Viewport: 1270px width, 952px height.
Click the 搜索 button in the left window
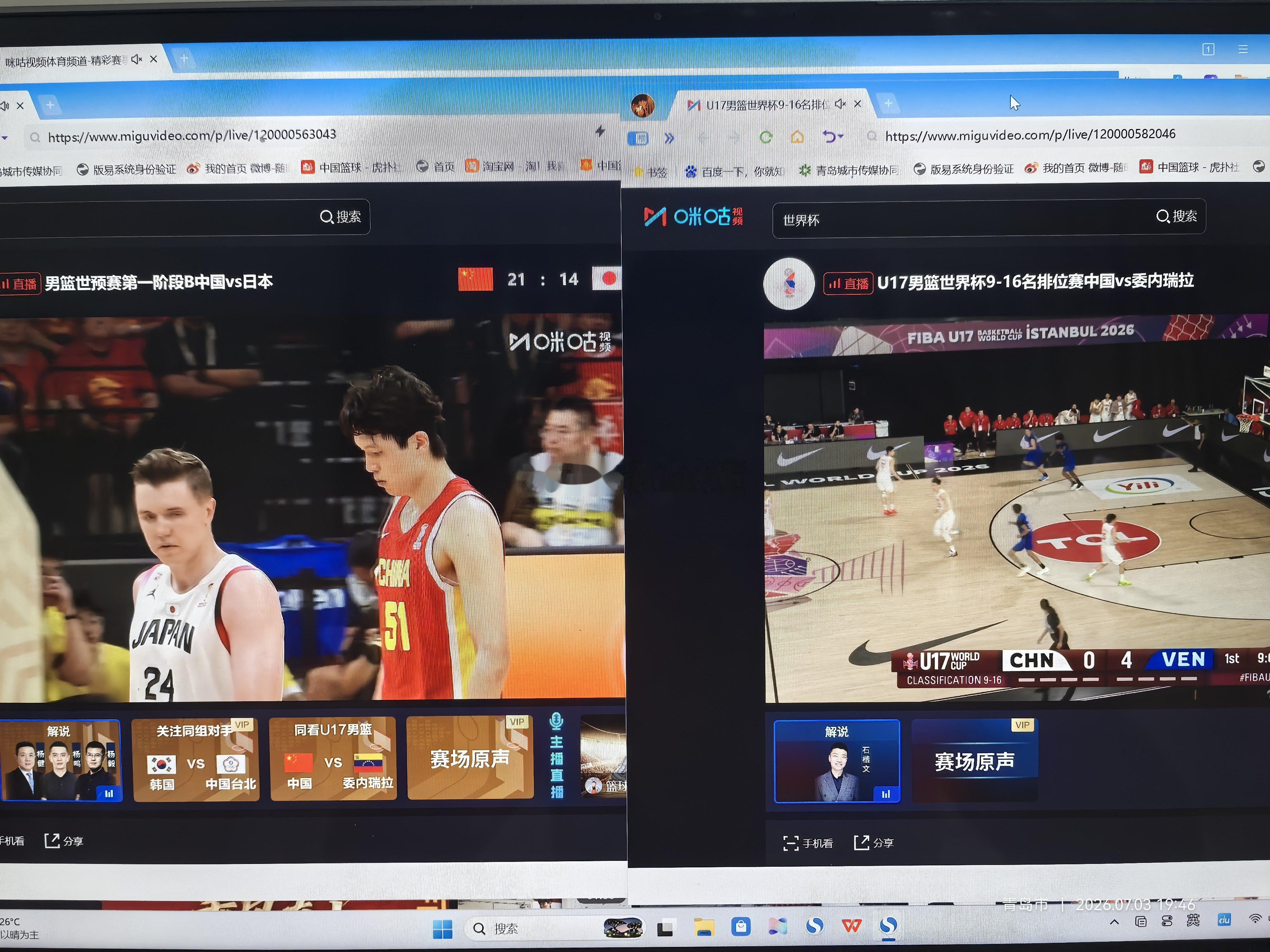[340, 217]
